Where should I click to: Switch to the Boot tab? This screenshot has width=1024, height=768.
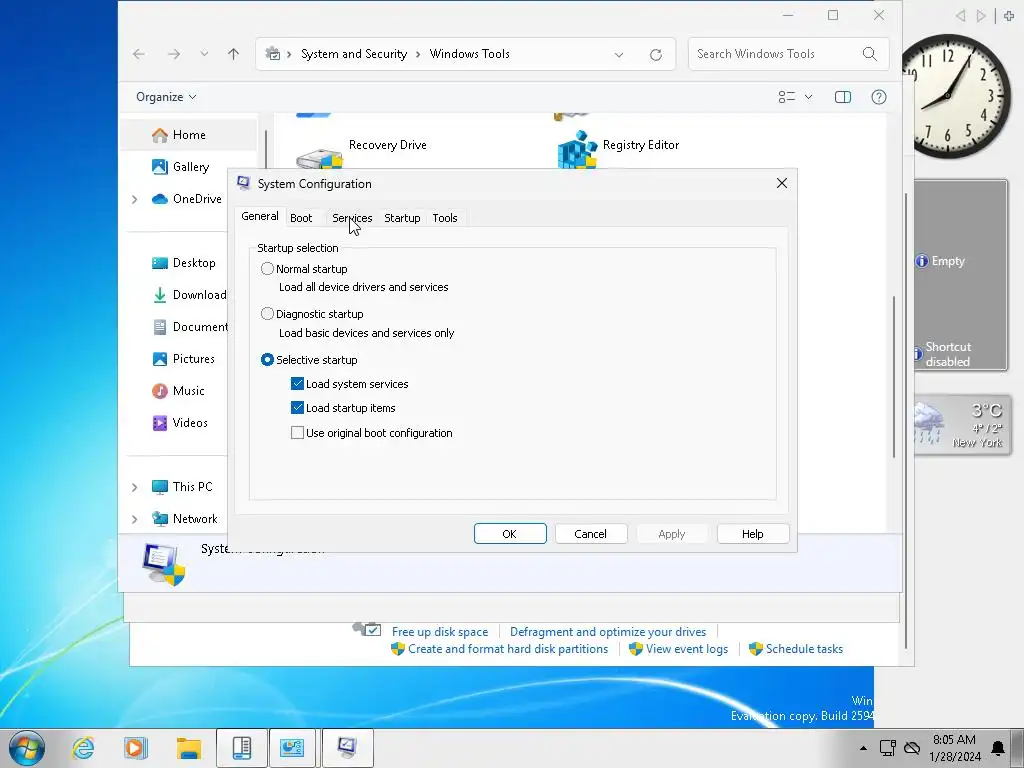point(301,218)
